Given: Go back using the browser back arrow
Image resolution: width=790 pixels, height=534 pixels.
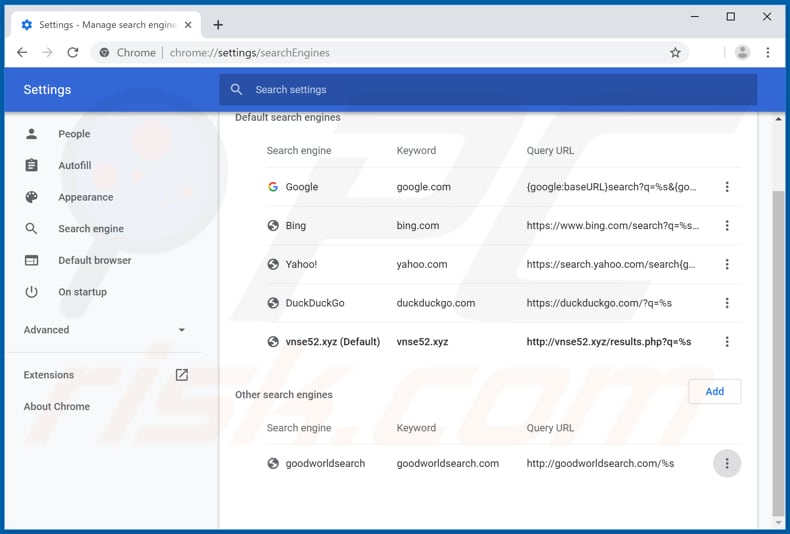Looking at the screenshot, I should click(x=22, y=52).
